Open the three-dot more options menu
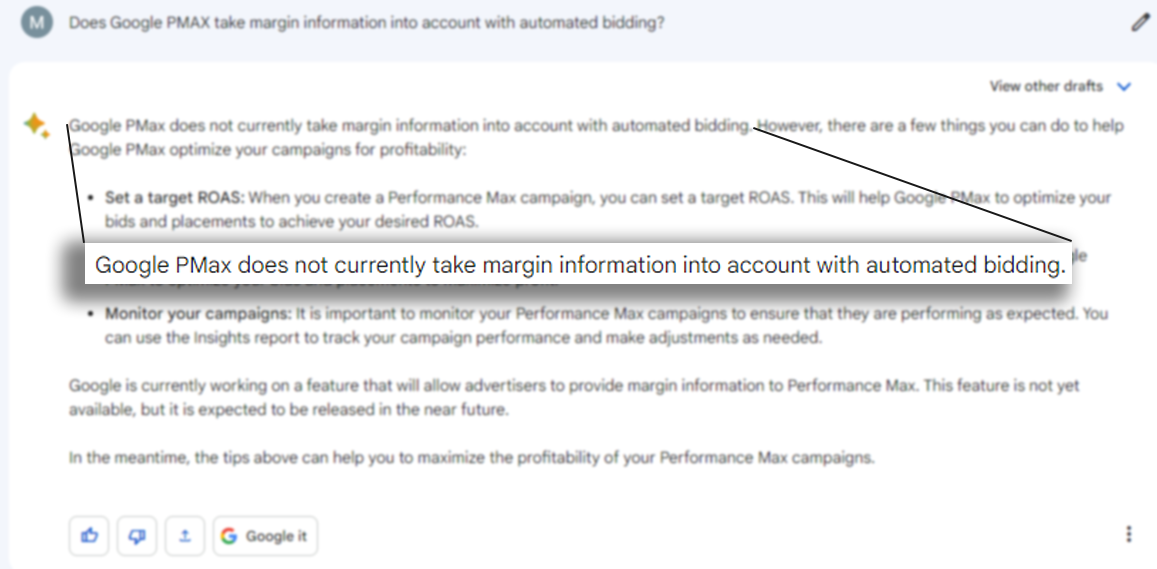Viewport: 1157px width, 569px height. point(1129,534)
